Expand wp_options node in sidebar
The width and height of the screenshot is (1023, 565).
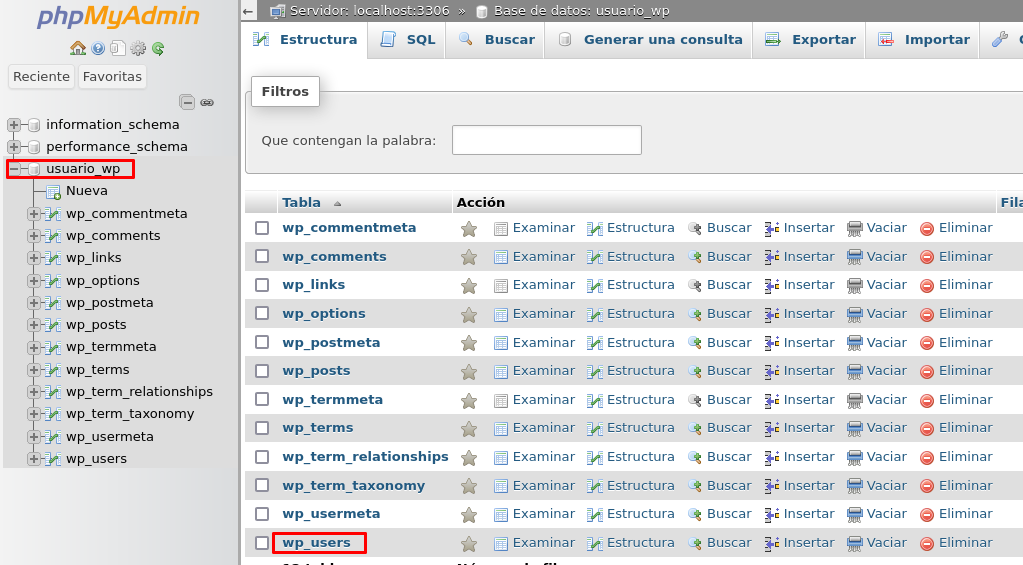point(33,281)
